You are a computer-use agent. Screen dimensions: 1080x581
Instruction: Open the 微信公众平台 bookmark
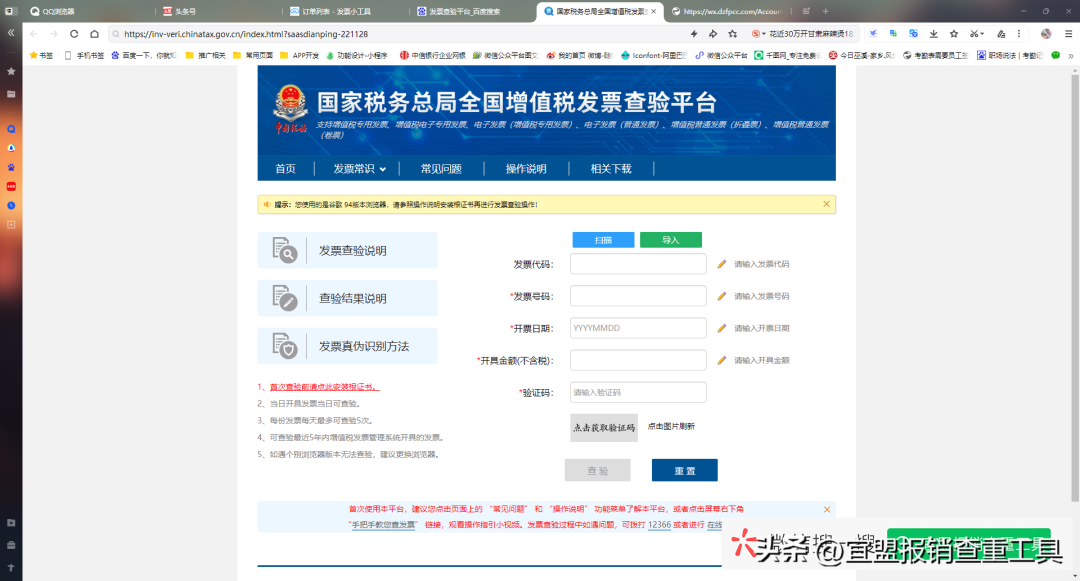click(x=721, y=56)
